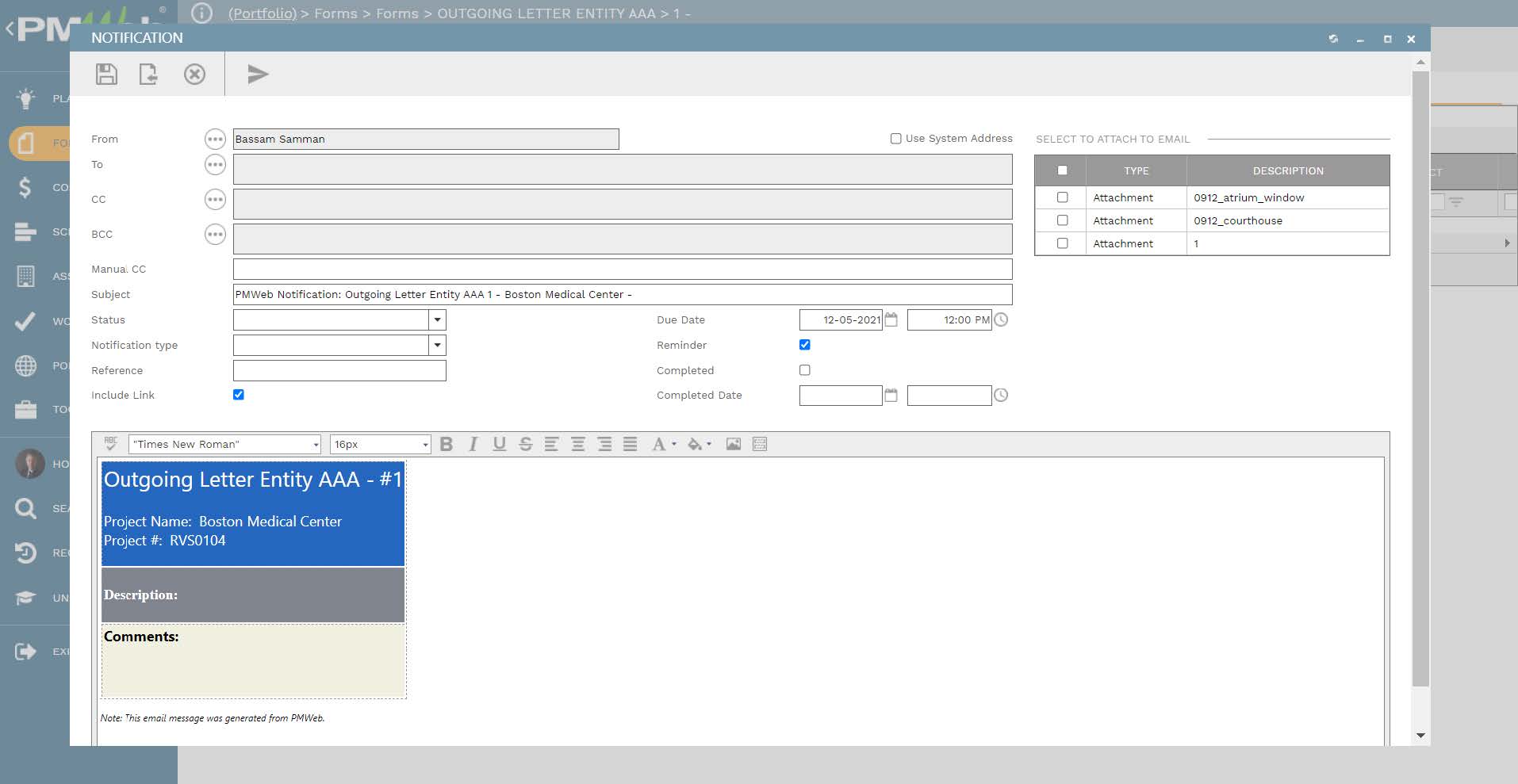Click the Portfolio breadcrumb link

point(262,13)
